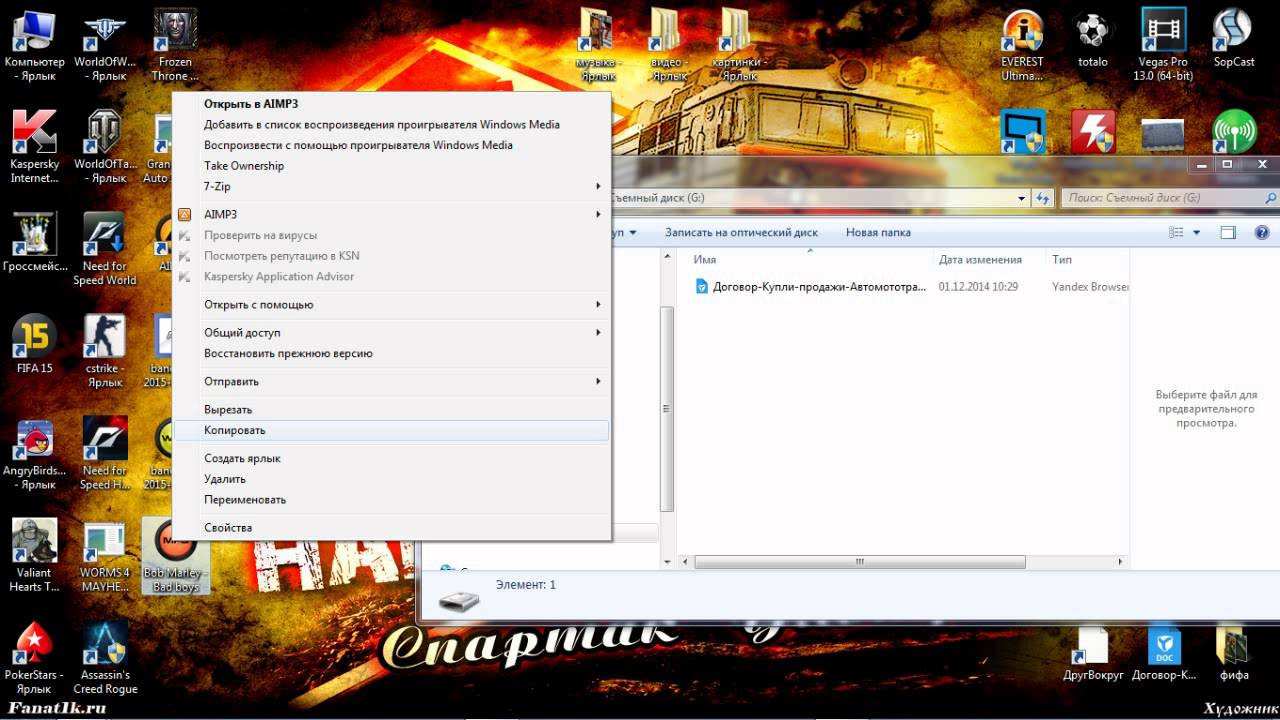Launch EVEREST Ultimate shortcut
Viewport: 1280px width, 720px height.
(1022, 45)
